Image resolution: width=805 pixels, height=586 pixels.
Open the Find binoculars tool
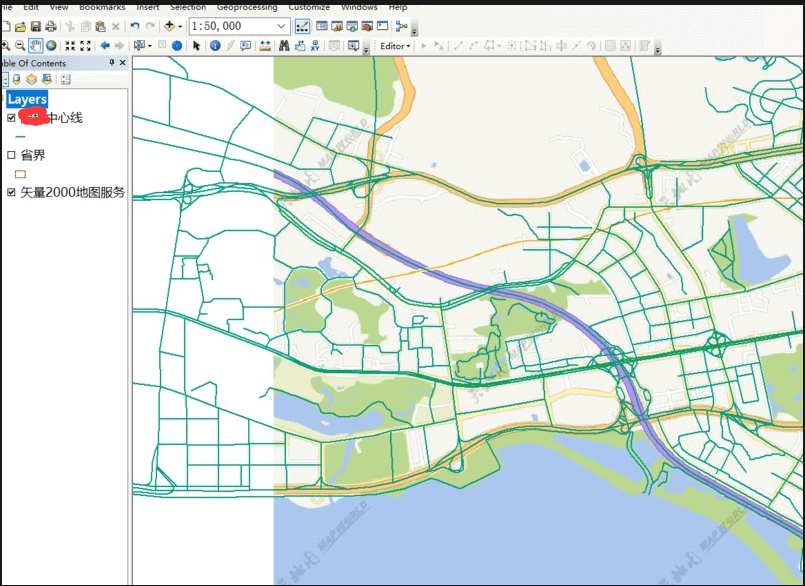[284, 46]
